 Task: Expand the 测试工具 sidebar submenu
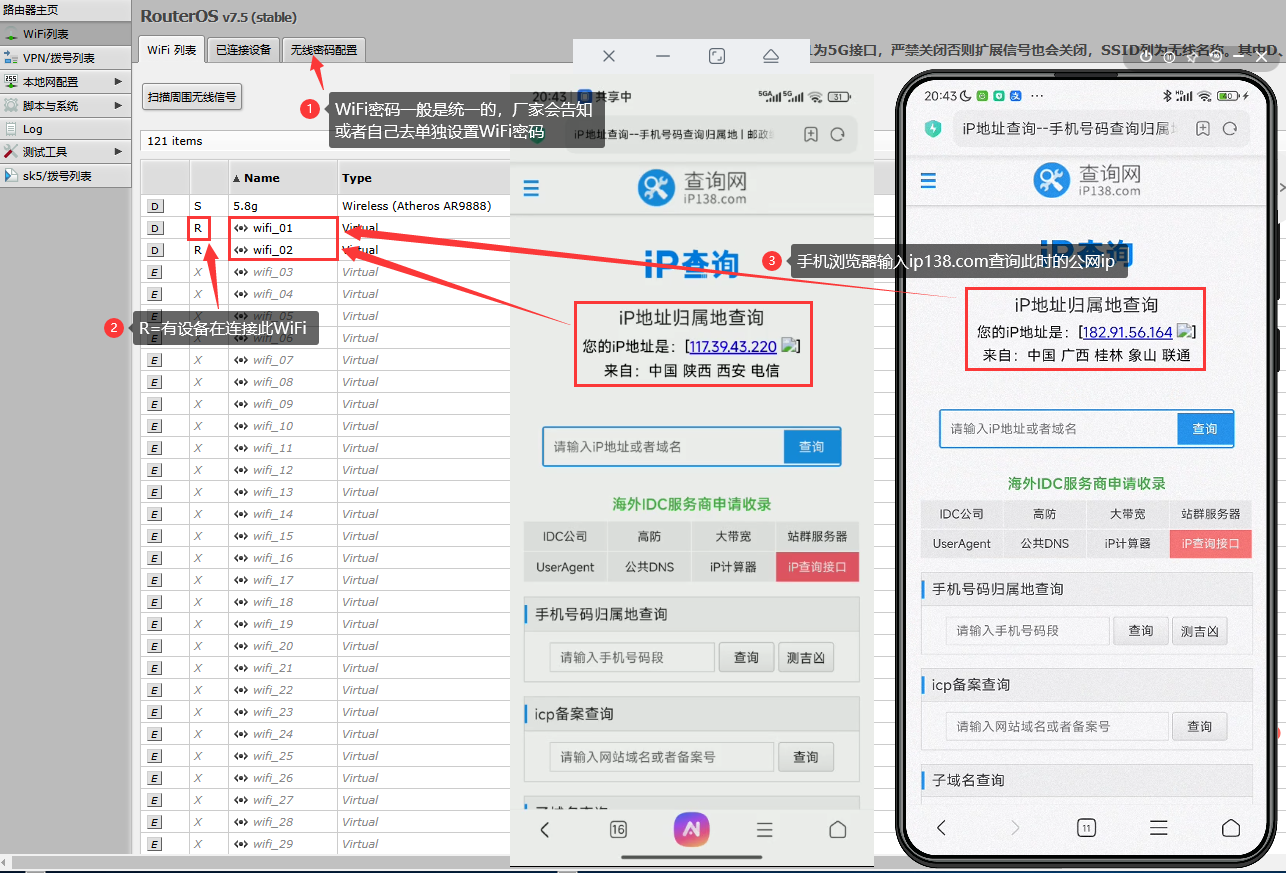[65, 152]
